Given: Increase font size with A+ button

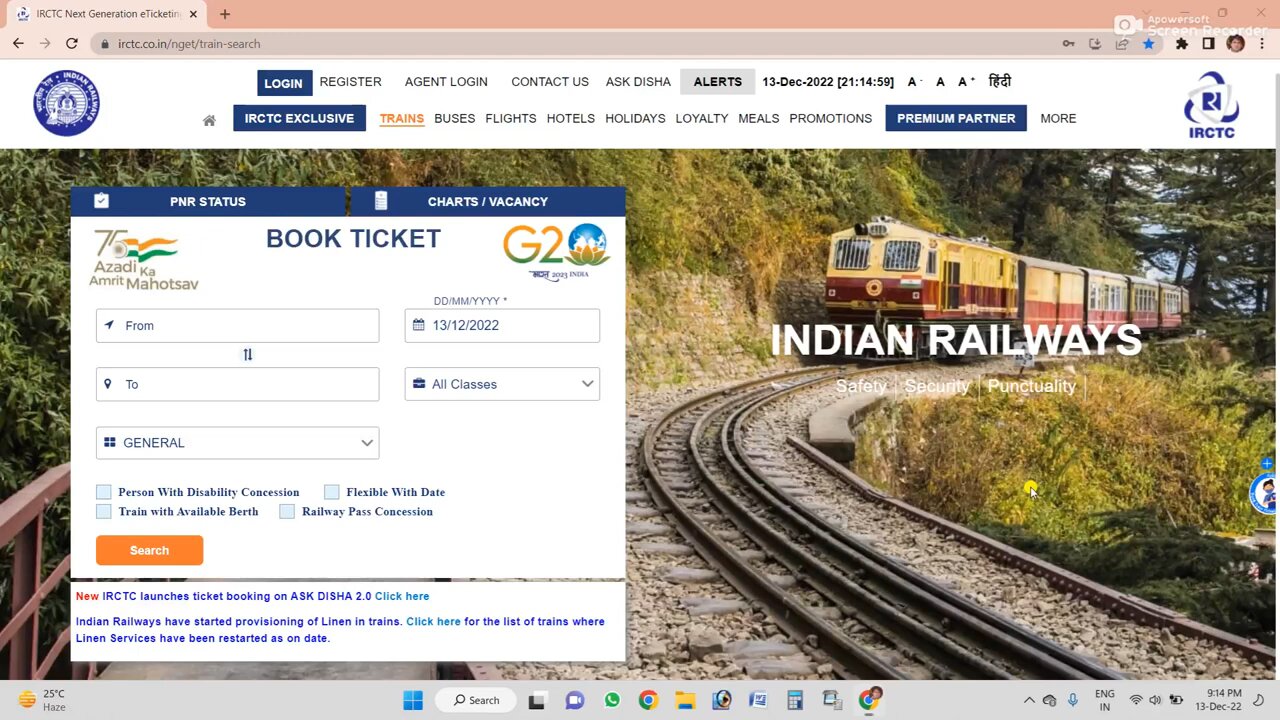Looking at the screenshot, I should [966, 82].
